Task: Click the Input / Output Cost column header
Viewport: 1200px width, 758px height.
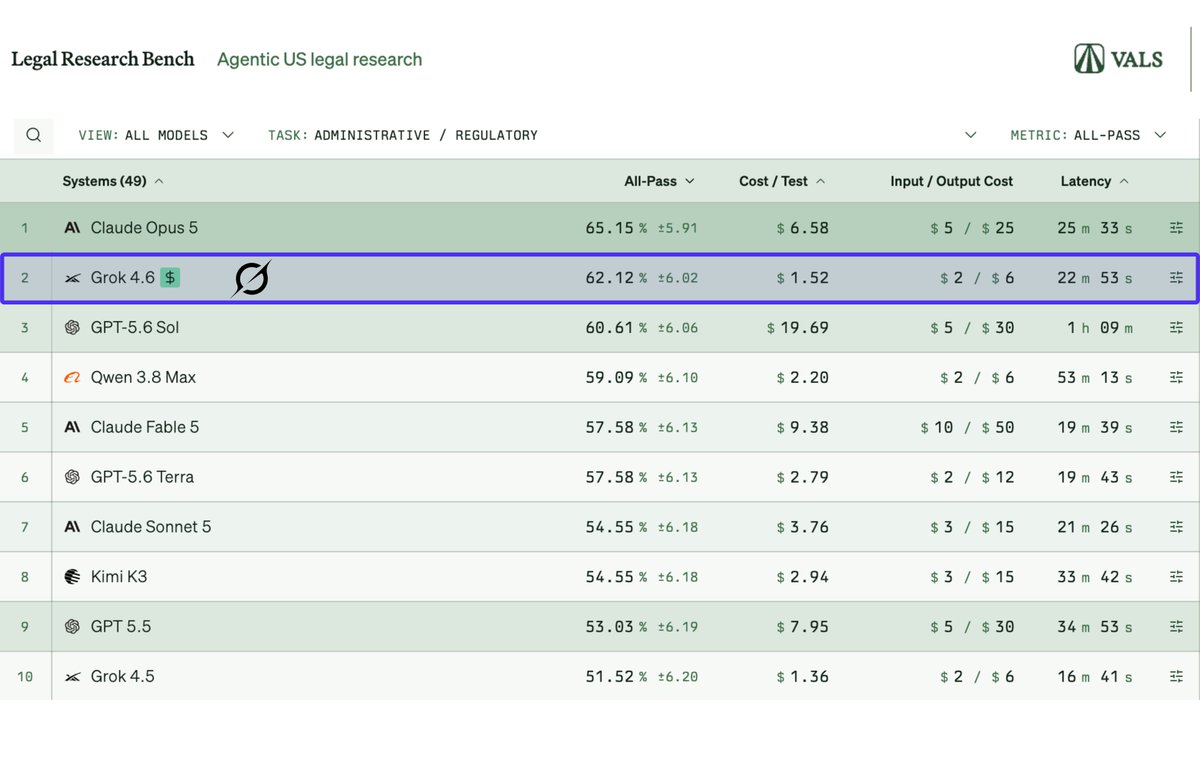Action: [952, 181]
